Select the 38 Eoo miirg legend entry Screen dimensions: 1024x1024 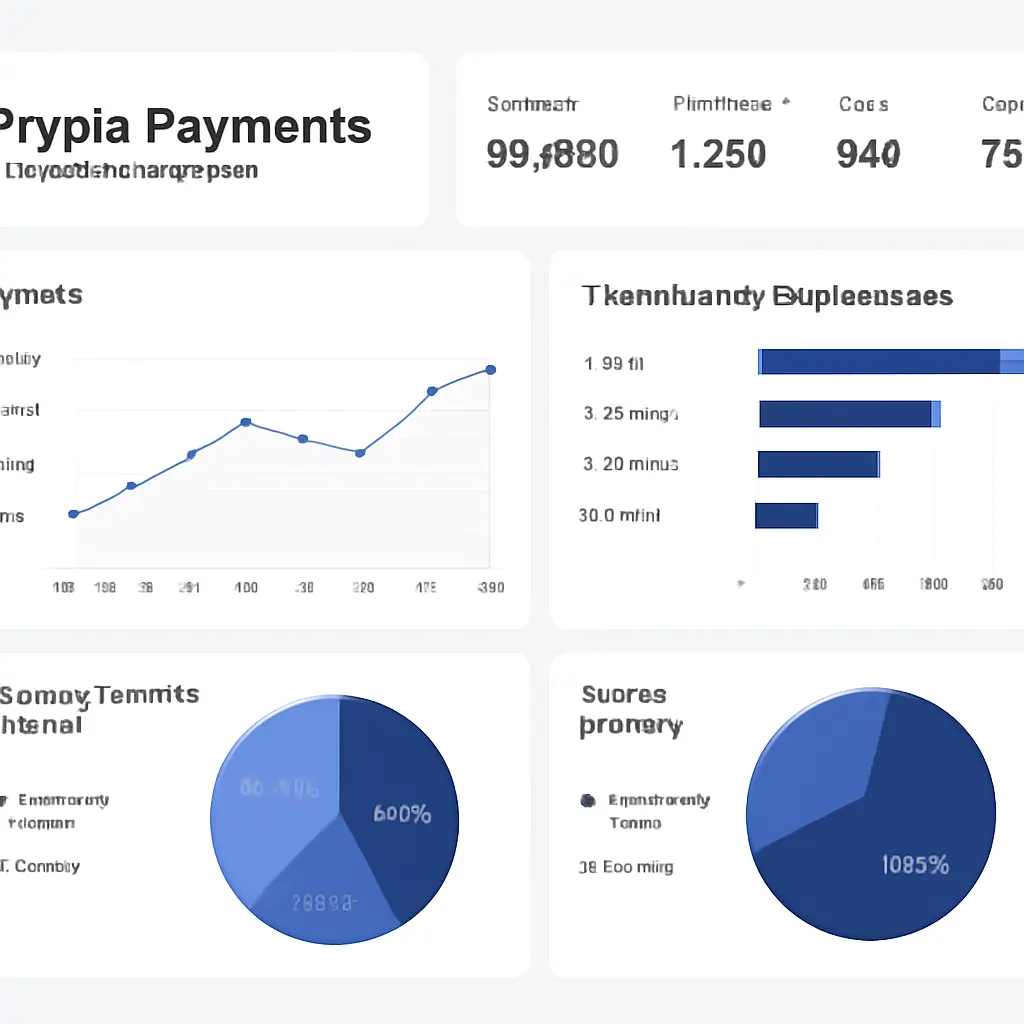coord(626,867)
